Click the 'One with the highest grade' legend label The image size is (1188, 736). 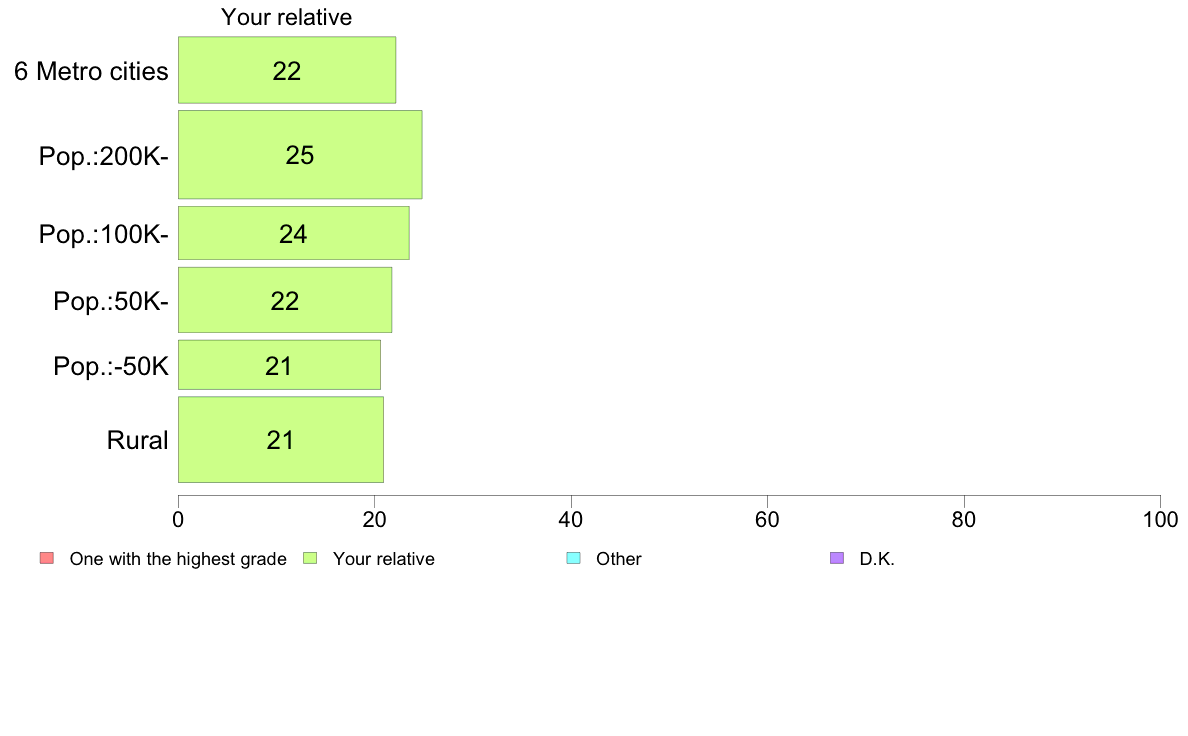point(178,559)
